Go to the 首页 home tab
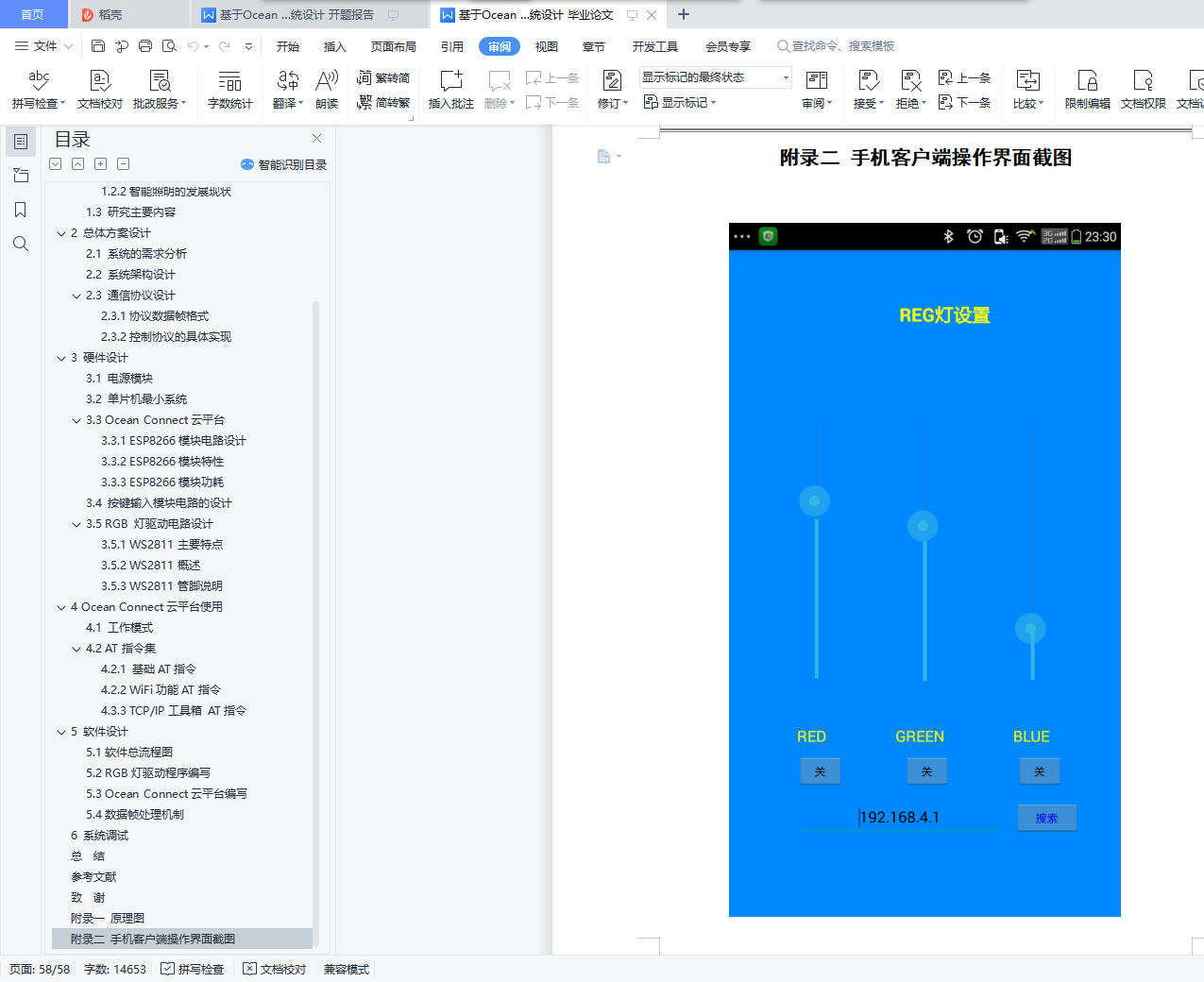This screenshot has height=982, width=1204. click(33, 14)
